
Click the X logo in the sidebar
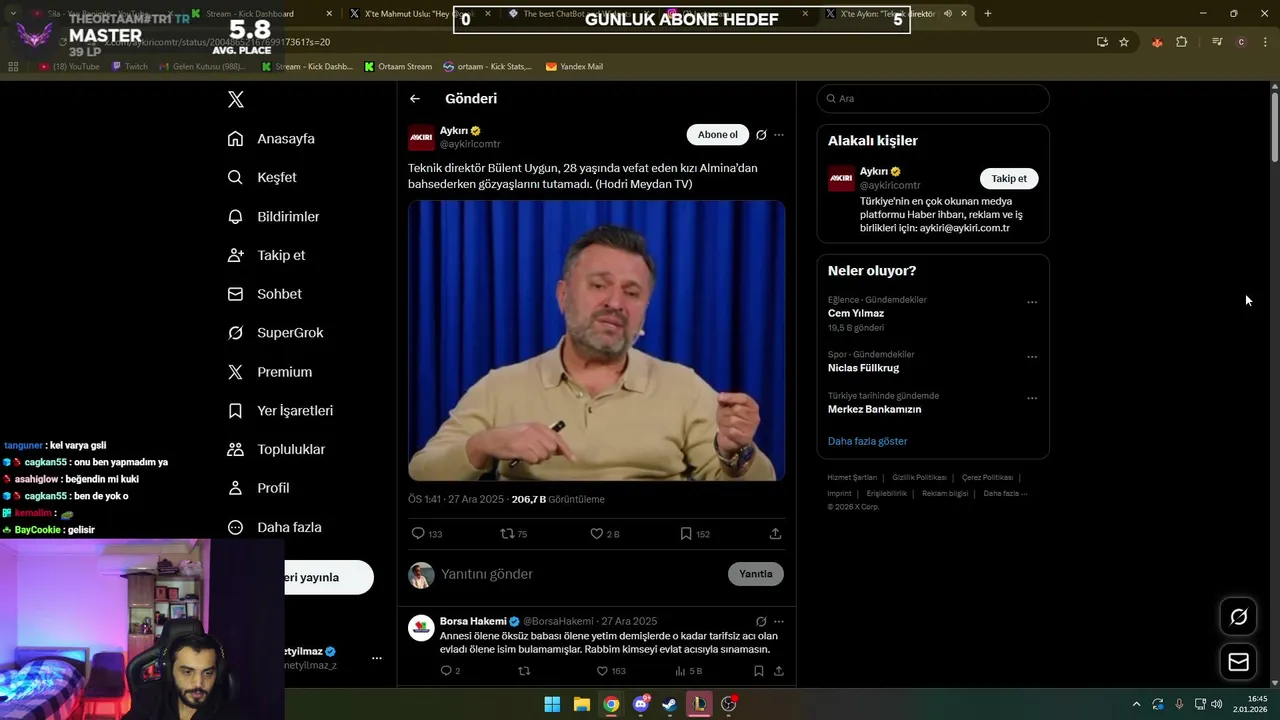pos(236,99)
